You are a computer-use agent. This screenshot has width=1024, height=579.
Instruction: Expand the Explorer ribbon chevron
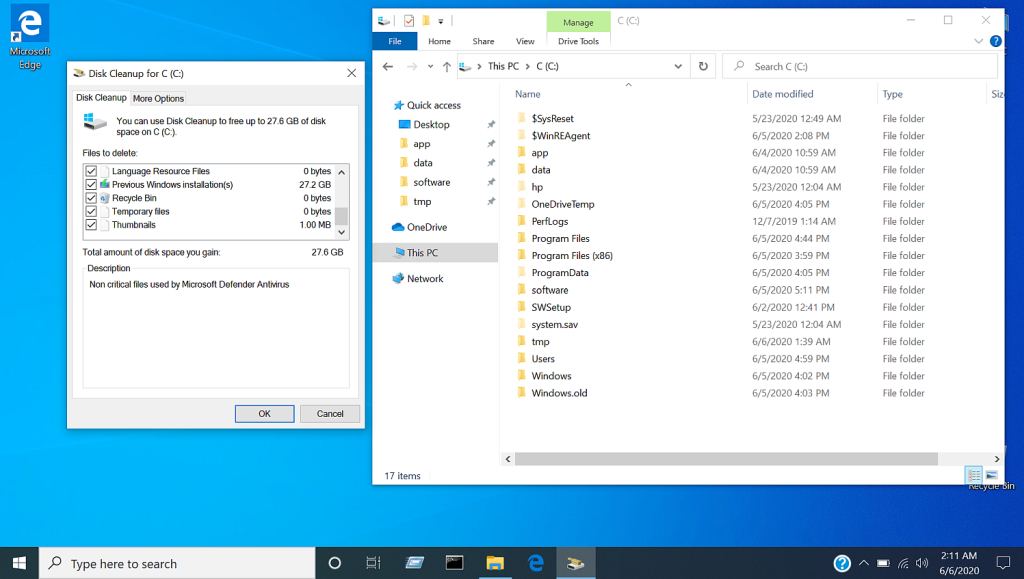pyautogui.click(x=978, y=41)
